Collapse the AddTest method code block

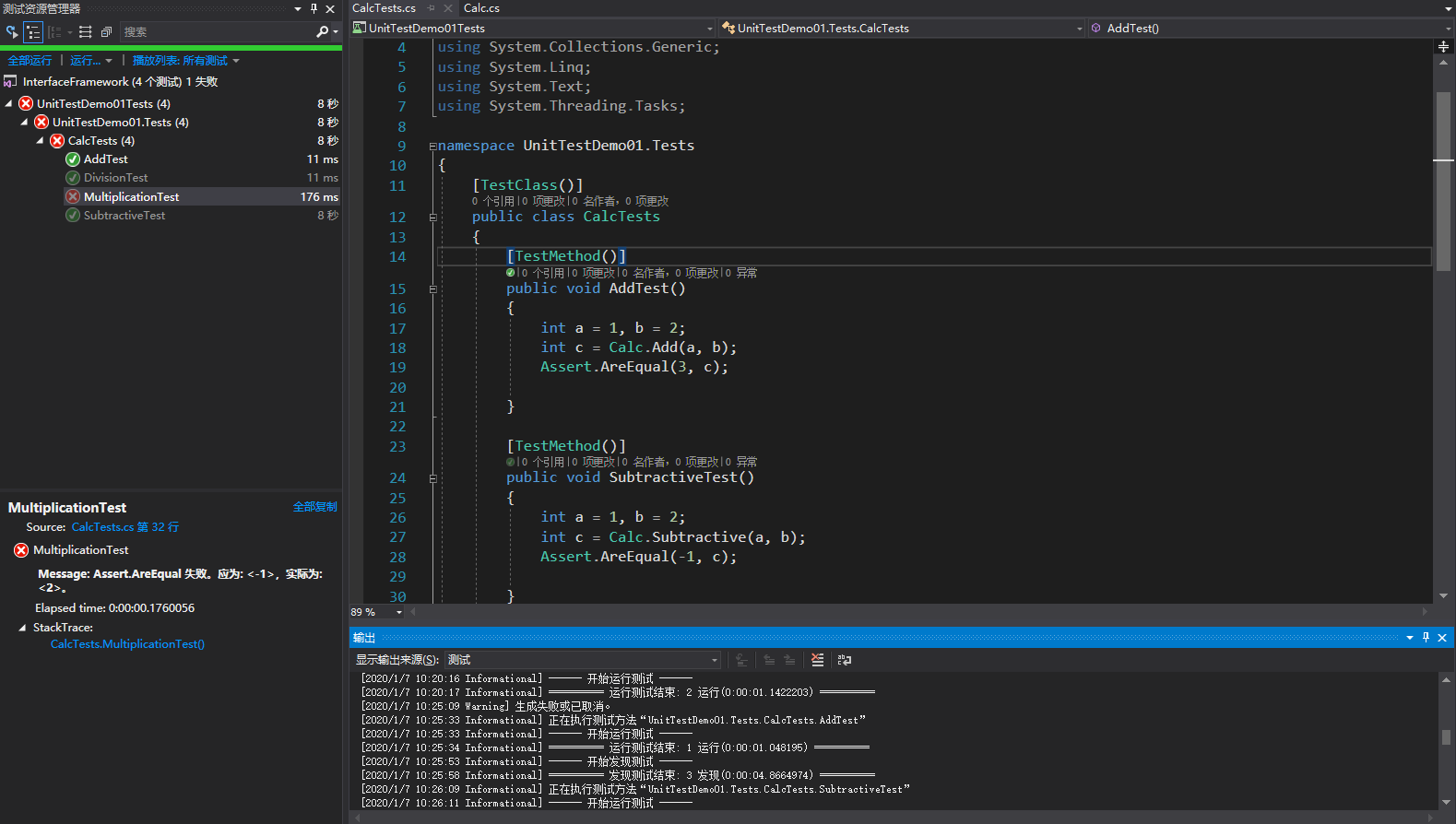coord(432,289)
